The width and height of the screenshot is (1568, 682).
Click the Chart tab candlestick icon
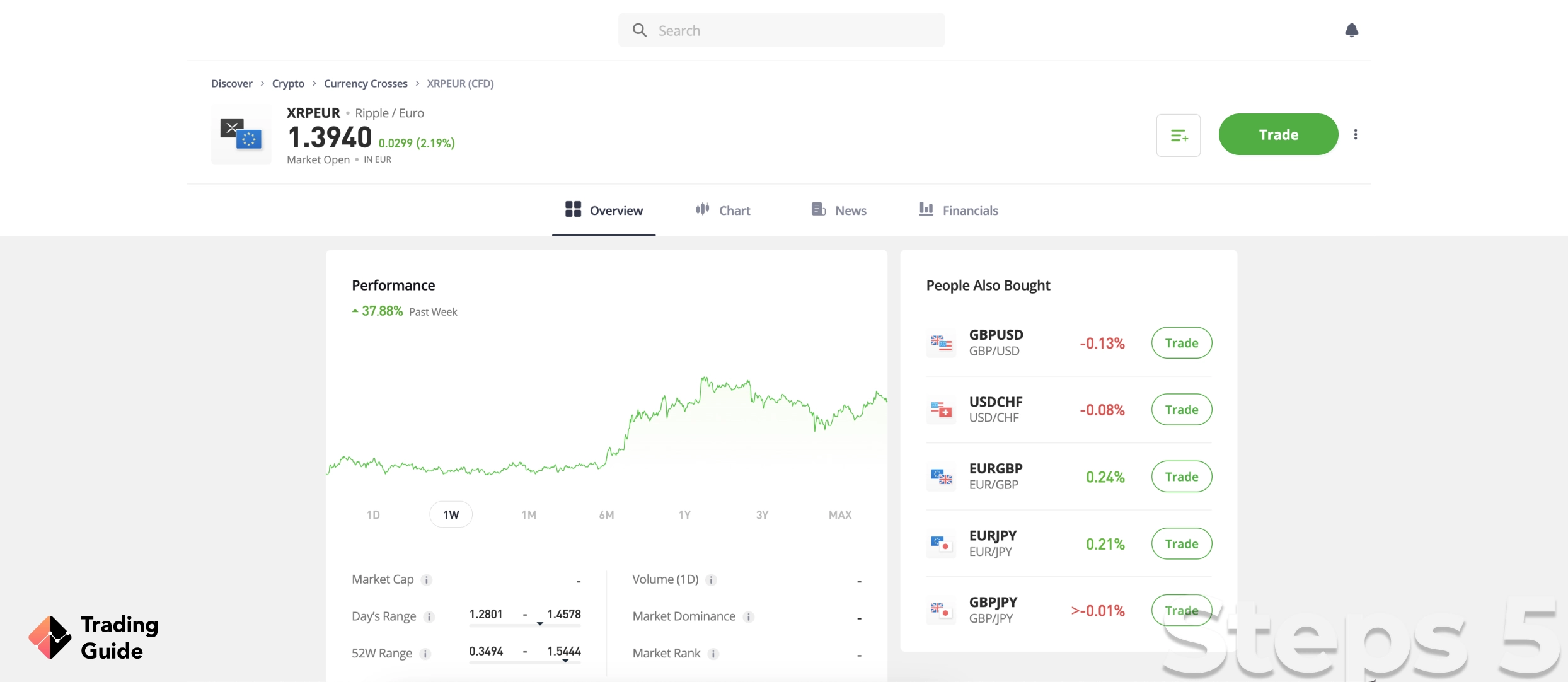pos(702,209)
